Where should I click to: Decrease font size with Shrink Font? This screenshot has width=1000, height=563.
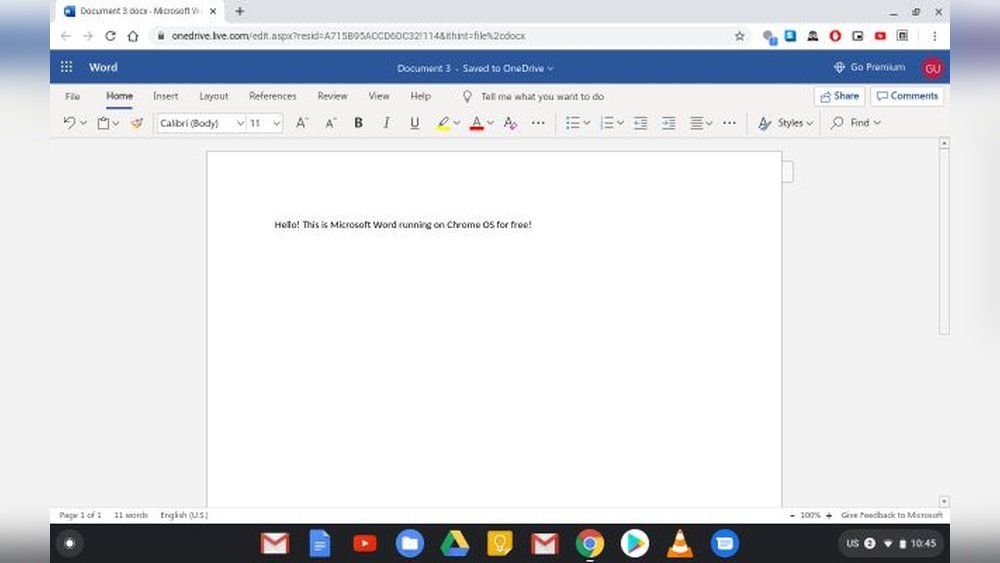[x=330, y=123]
